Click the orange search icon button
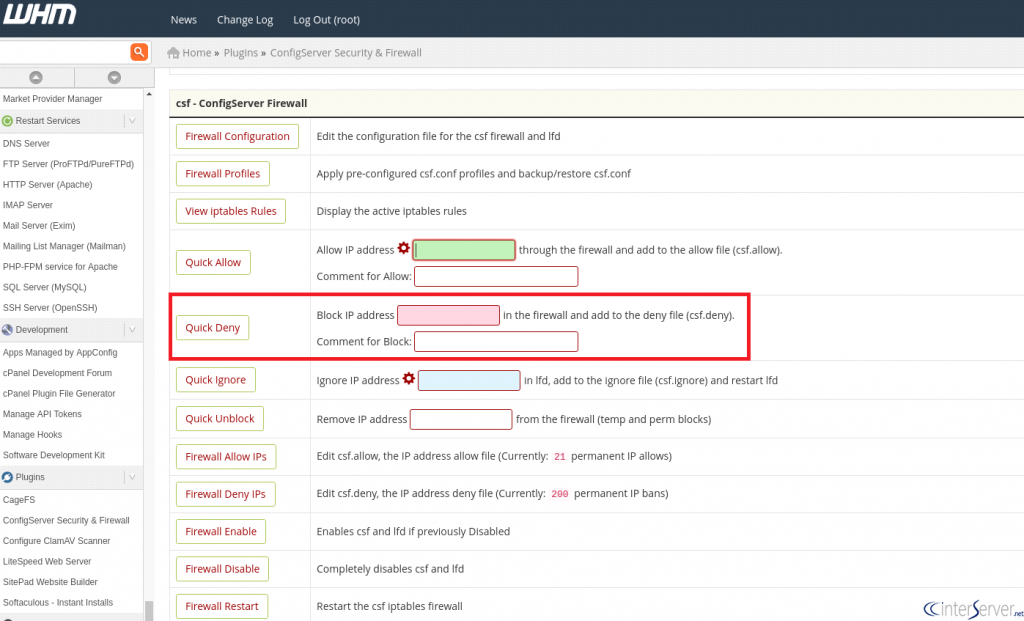The width and height of the screenshot is (1024, 621). point(139,52)
